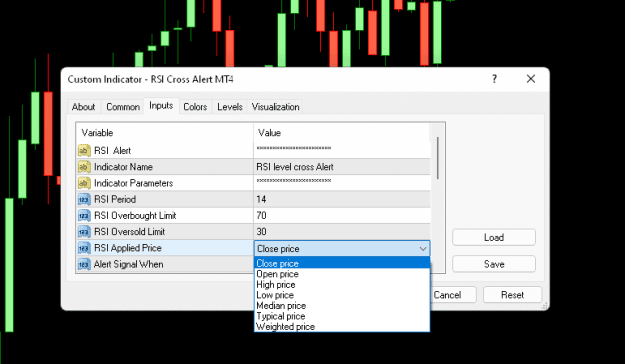The height and width of the screenshot is (364, 625).
Task: Select Typical price option
Action: tap(342, 316)
